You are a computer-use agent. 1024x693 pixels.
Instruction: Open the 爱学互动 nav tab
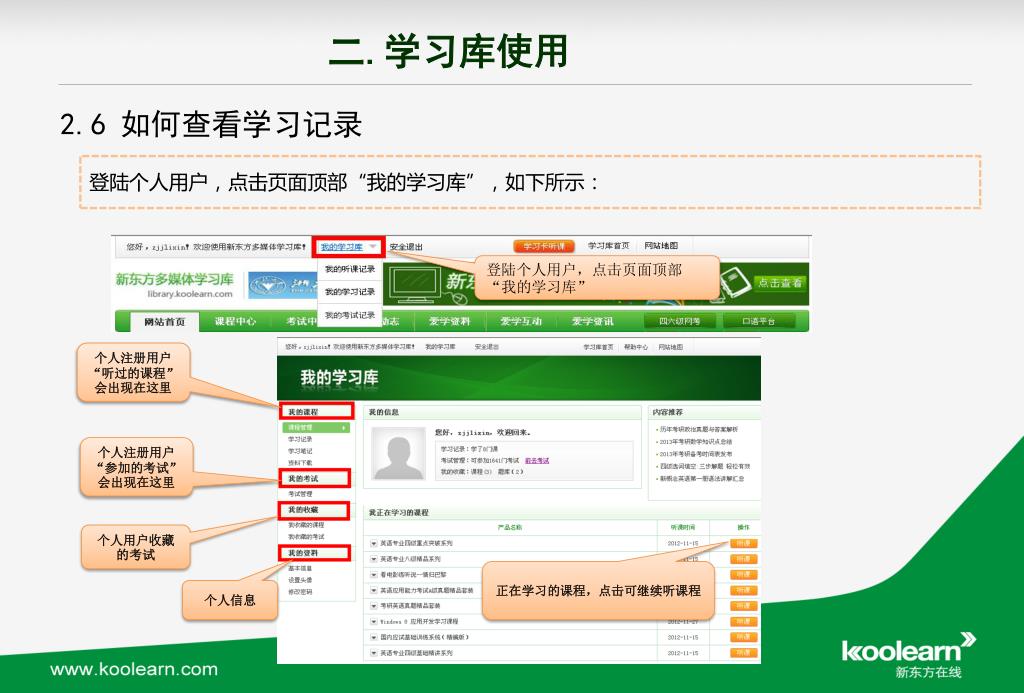521,321
